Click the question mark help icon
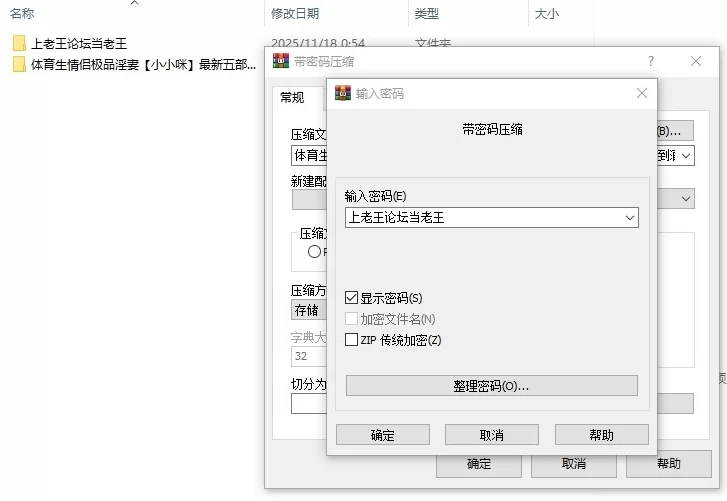The width and height of the screenshot is (727, 501). coord(651,61)
